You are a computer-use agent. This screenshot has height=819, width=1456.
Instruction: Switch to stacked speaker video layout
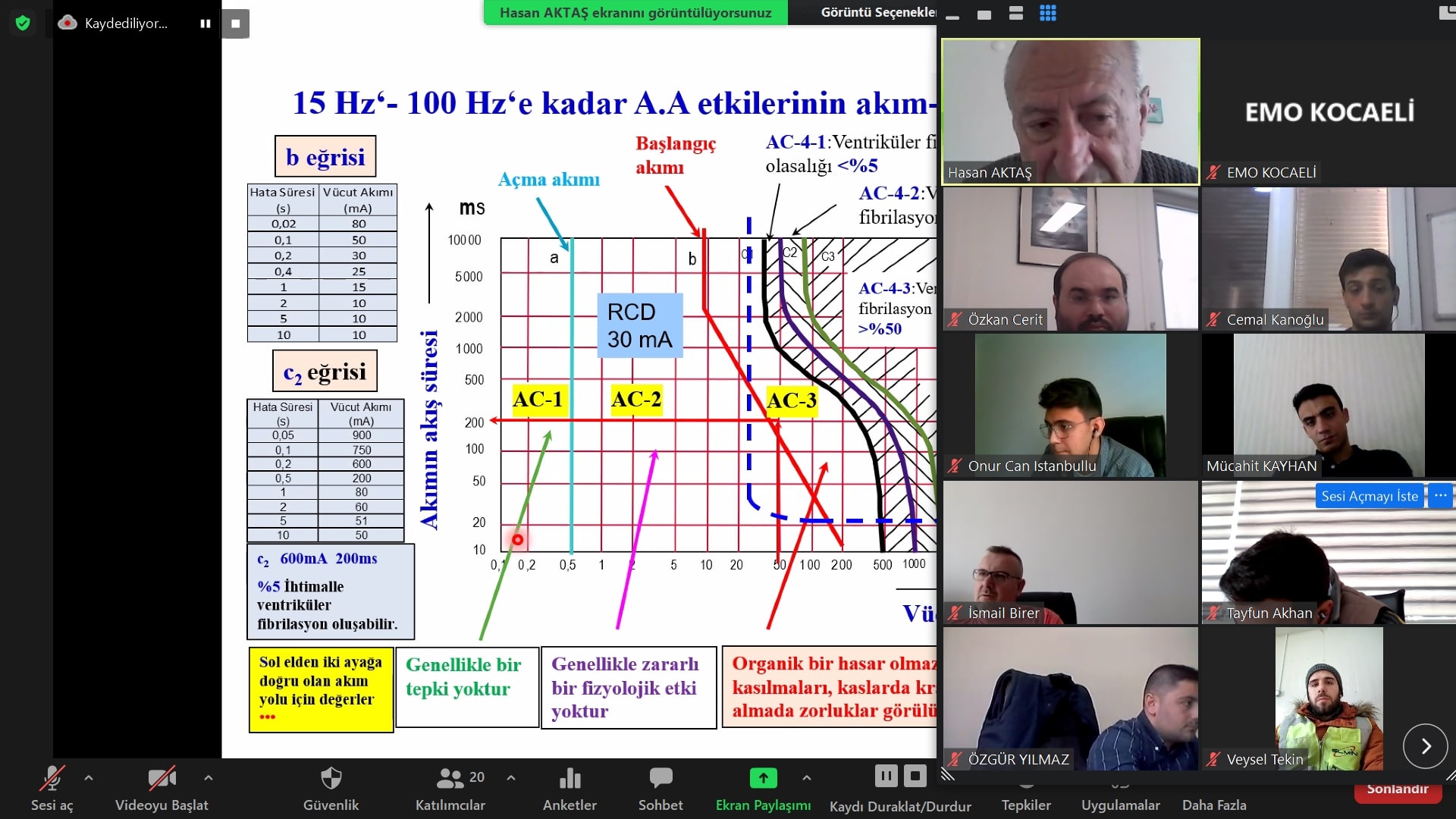coord(1016,13)
